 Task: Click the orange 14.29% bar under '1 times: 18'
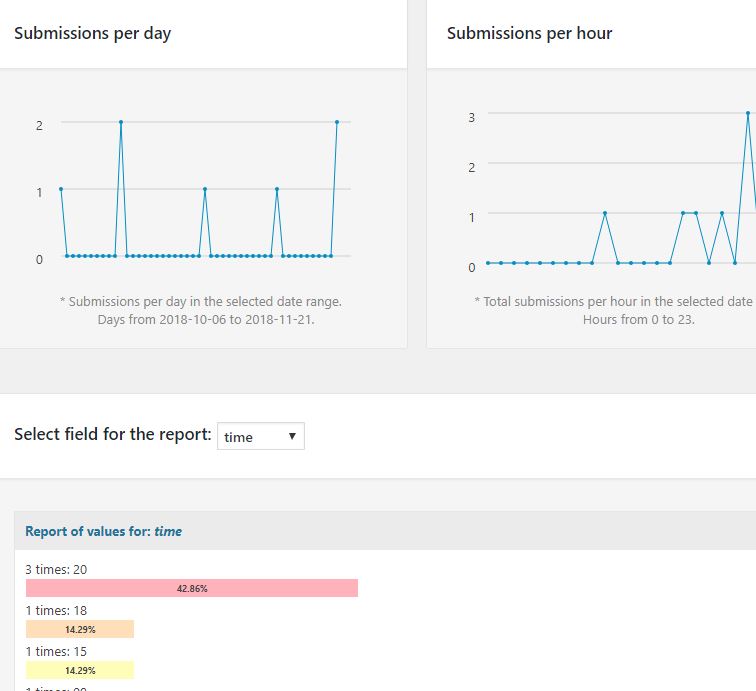(x=80, y=629)
